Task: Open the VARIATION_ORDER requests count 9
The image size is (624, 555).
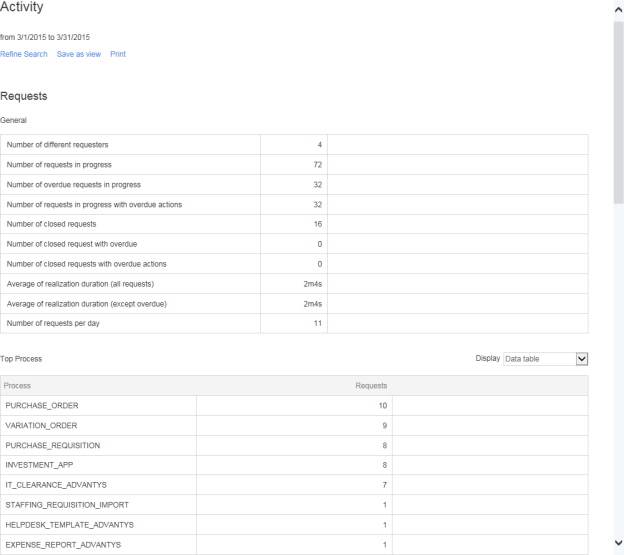Action: point(384,426)
